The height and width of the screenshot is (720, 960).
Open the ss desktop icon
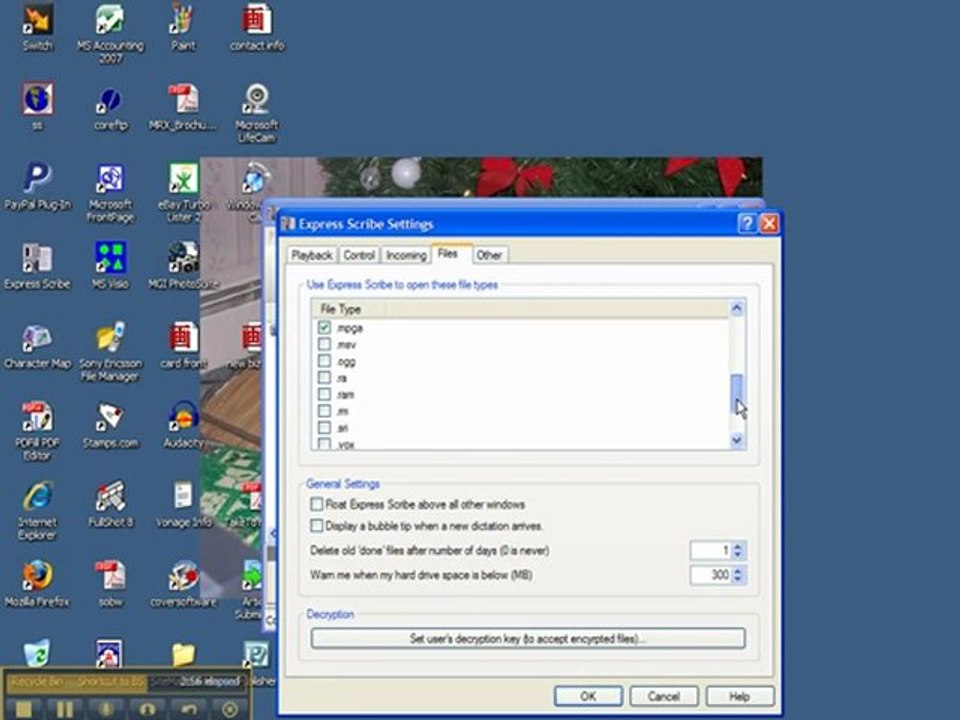[x=37, y=107]
